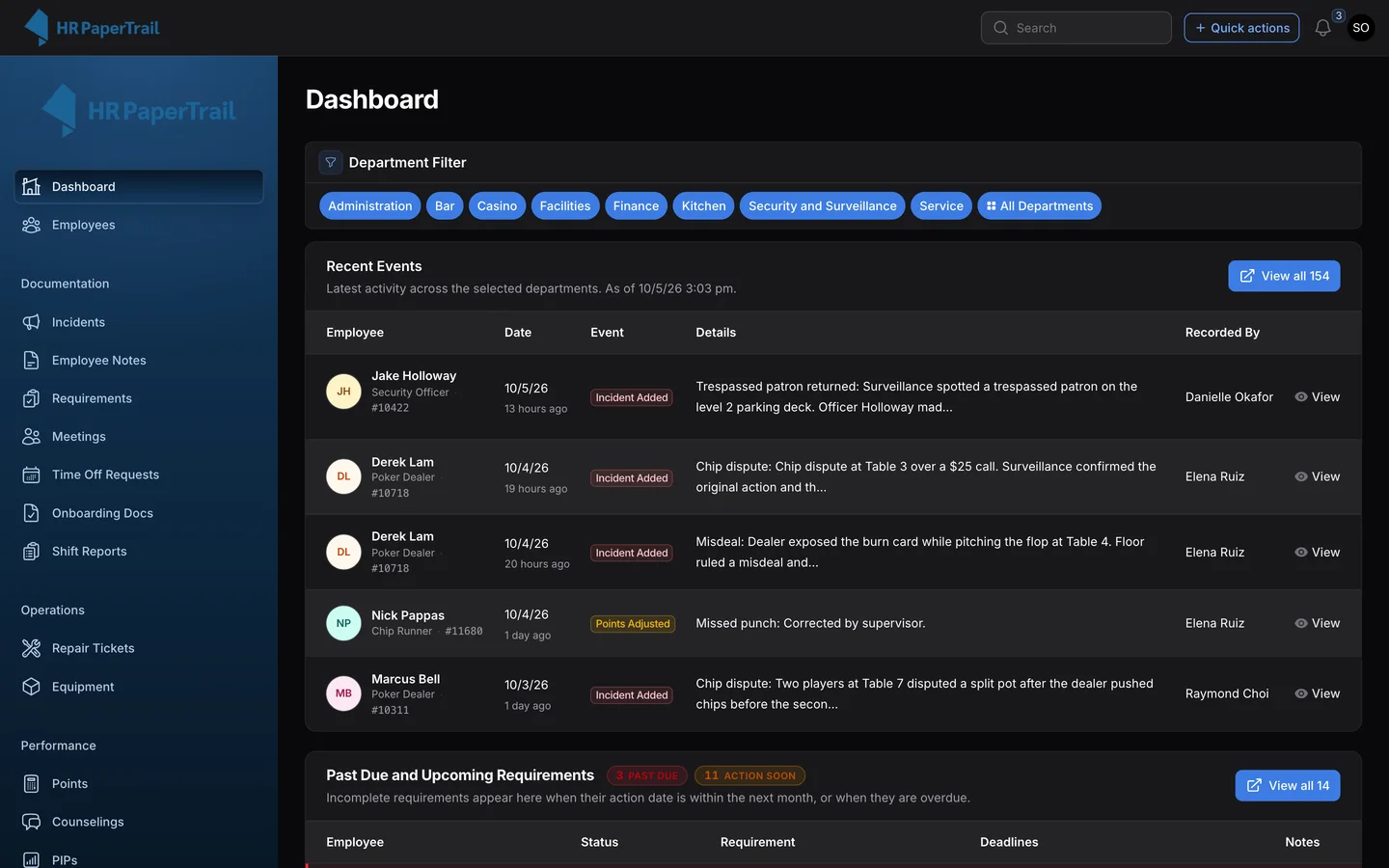
Task: Open the SO user avatar menu
Action: (x=1361, y=28)
